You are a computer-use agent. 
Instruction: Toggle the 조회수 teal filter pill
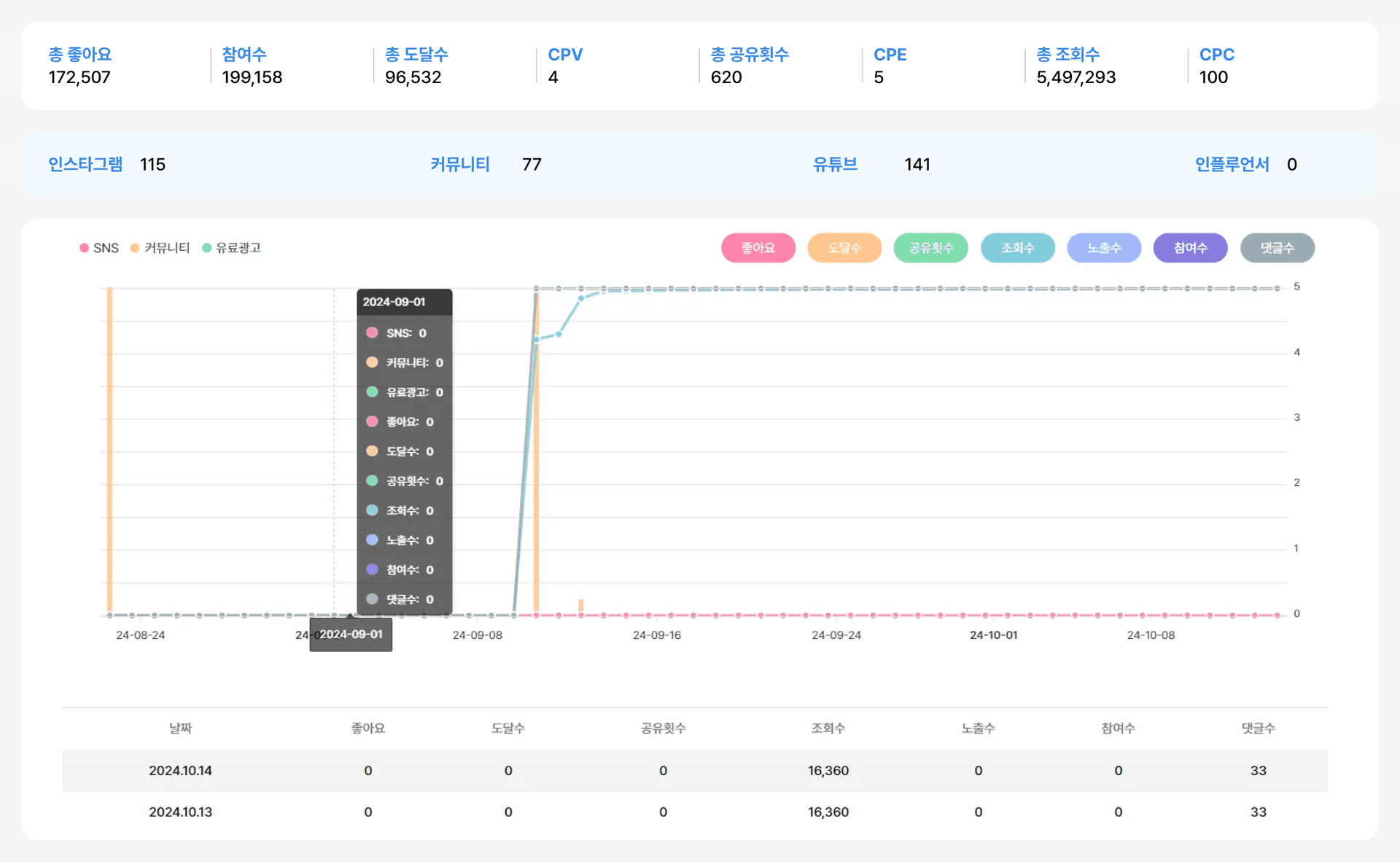[1017, 248]
